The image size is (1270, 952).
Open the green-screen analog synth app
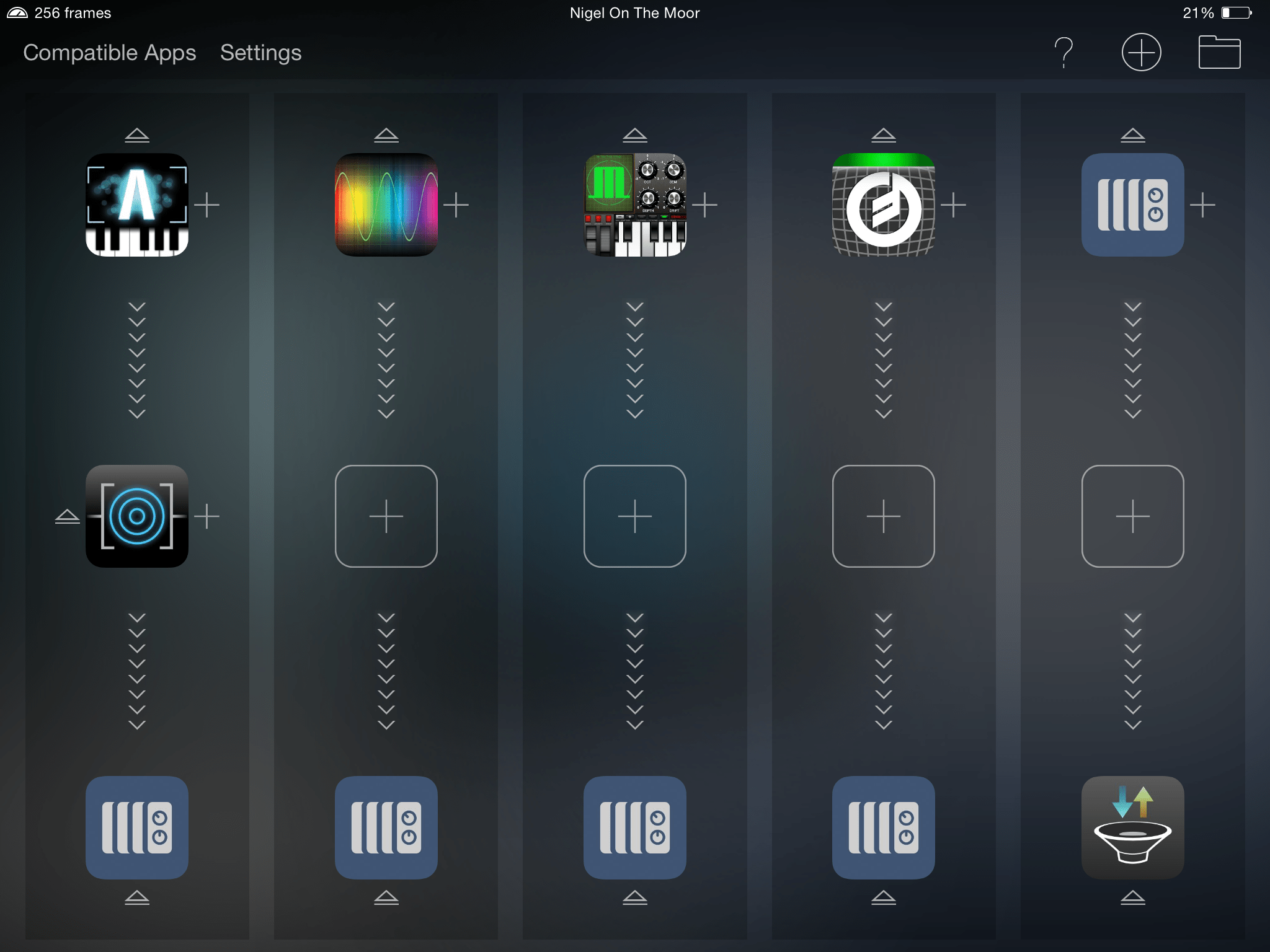pos(635,205)
